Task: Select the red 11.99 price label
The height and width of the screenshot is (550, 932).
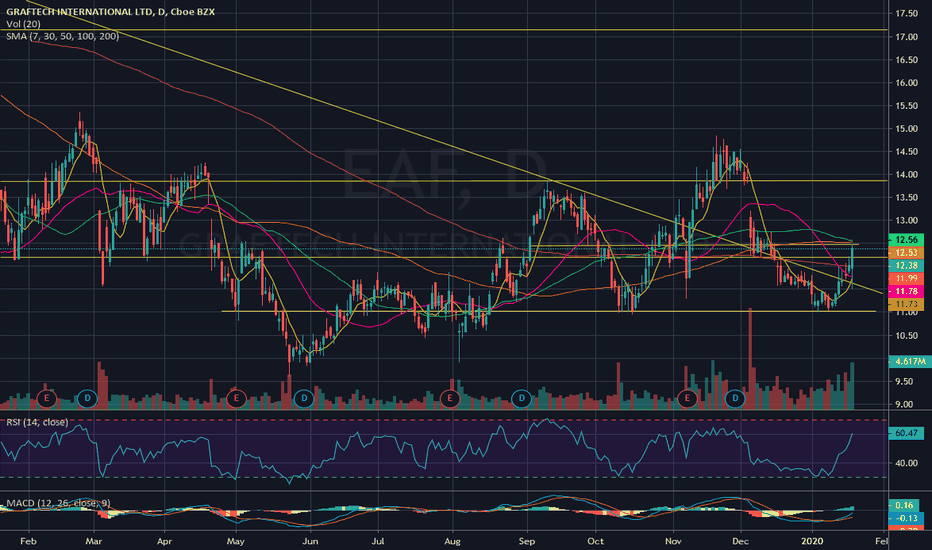Action: coord(906,278)
